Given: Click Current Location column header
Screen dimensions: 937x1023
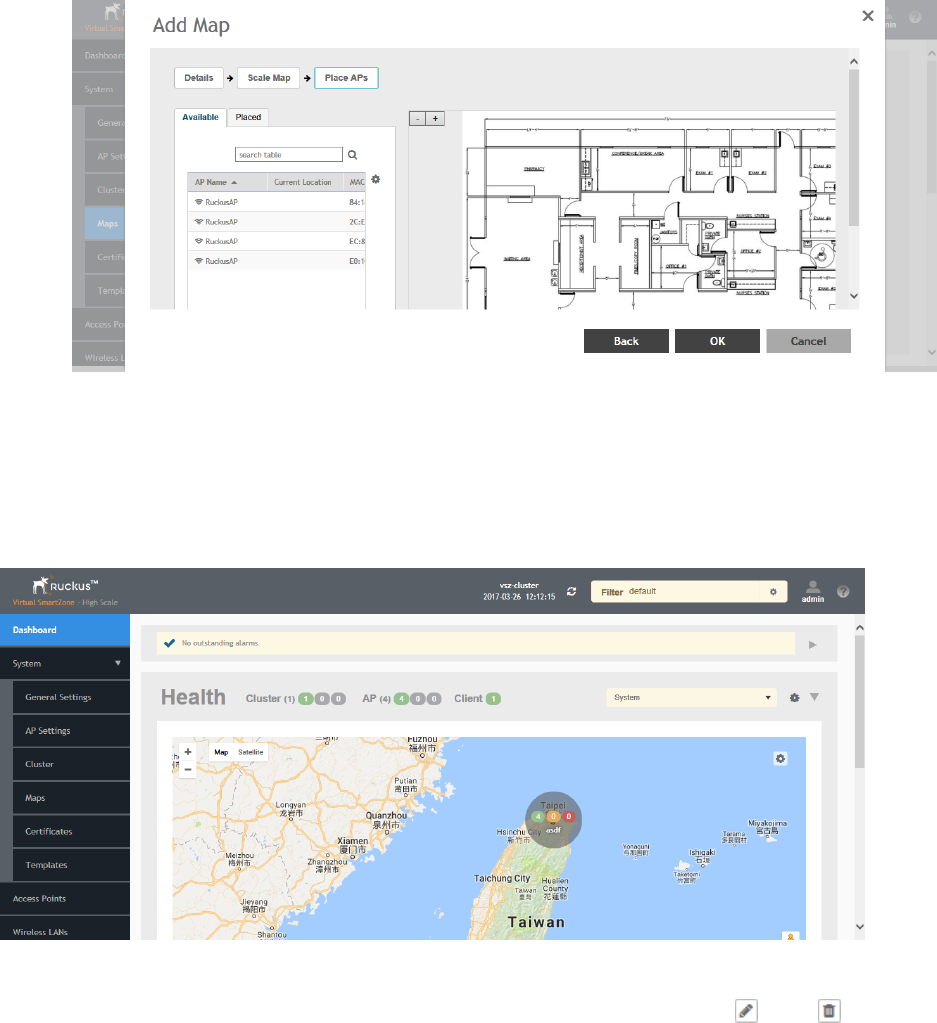Looking at the screenshot, I should [303, 182].
